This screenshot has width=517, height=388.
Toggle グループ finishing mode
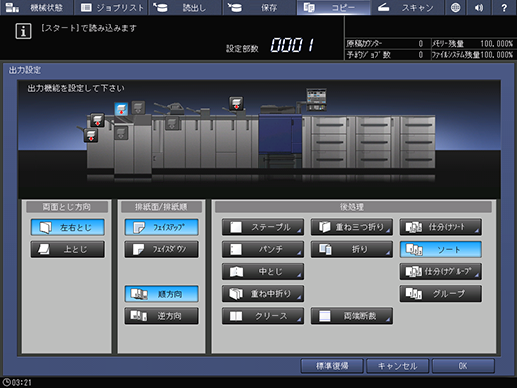pos(441,294)
